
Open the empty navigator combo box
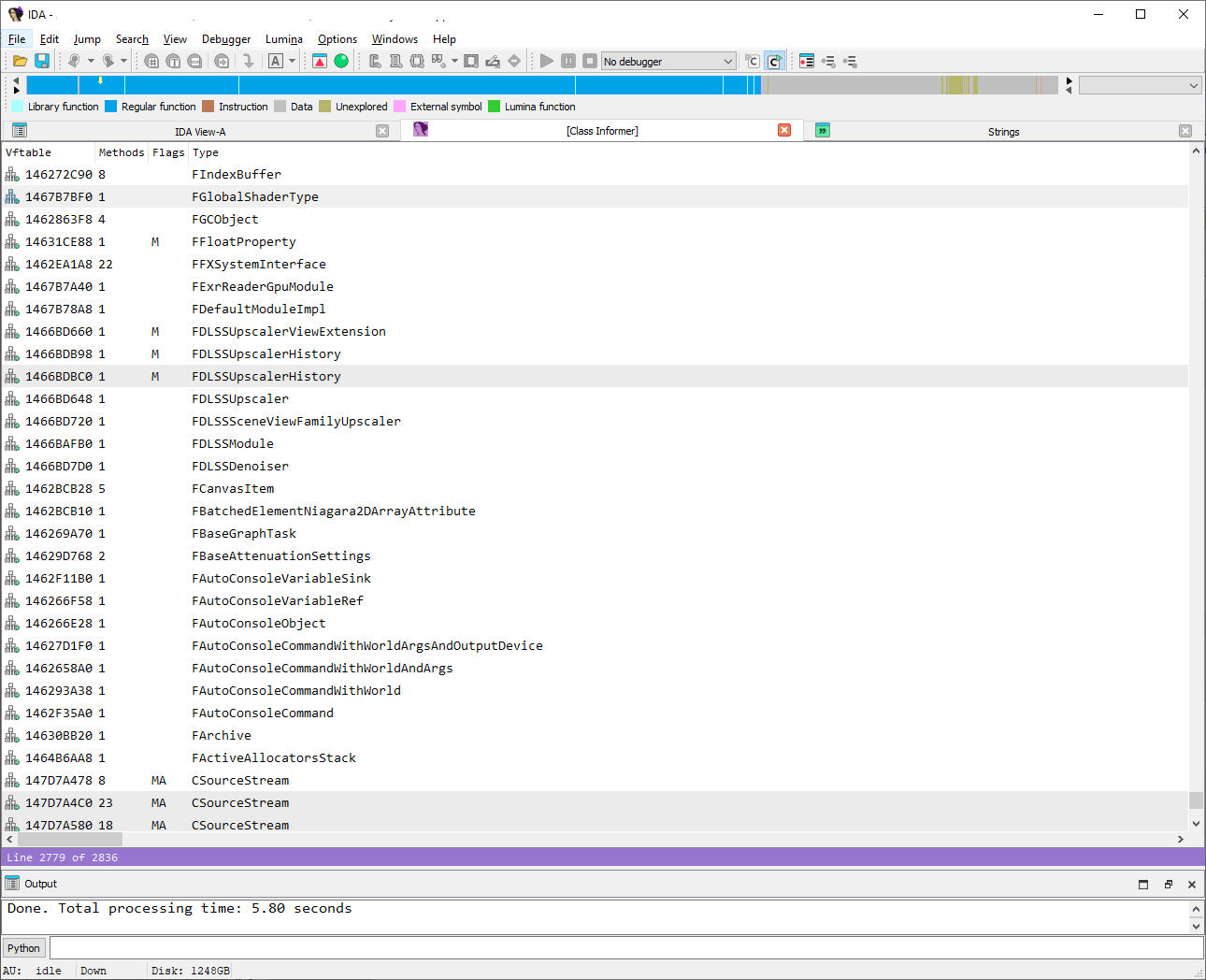1140,85
